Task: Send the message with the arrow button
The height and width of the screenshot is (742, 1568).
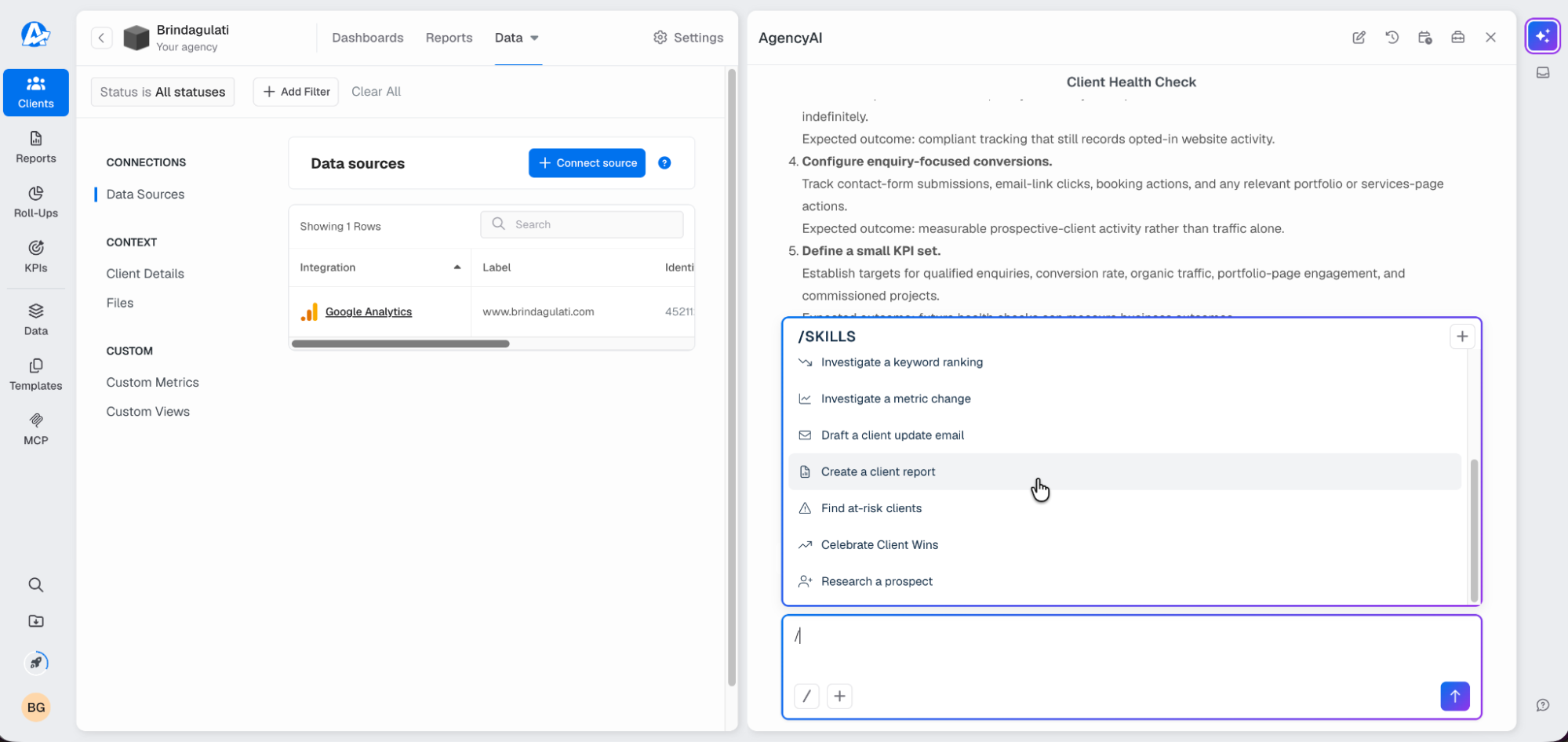Action: click(1454, 696)
